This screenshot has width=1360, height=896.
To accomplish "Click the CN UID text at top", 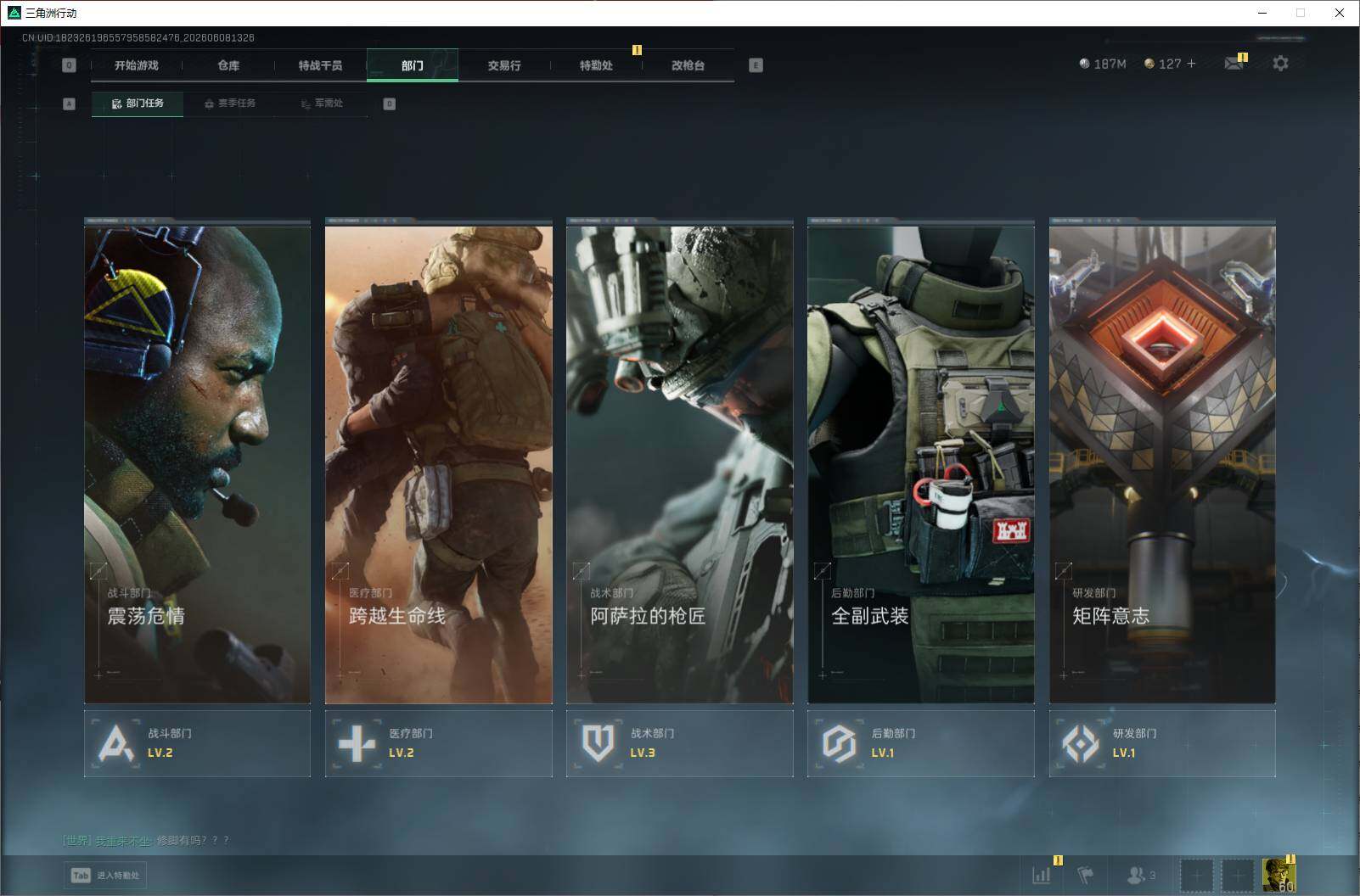I will [x=138, y=37].
